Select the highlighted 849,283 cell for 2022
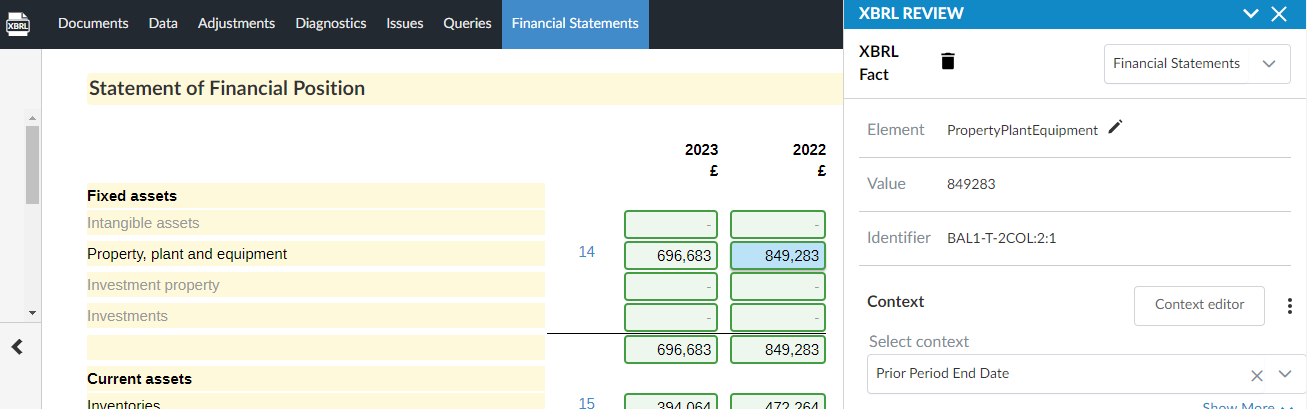The height and width of the screenshot is (409, 1307). (x=777, y=255)
